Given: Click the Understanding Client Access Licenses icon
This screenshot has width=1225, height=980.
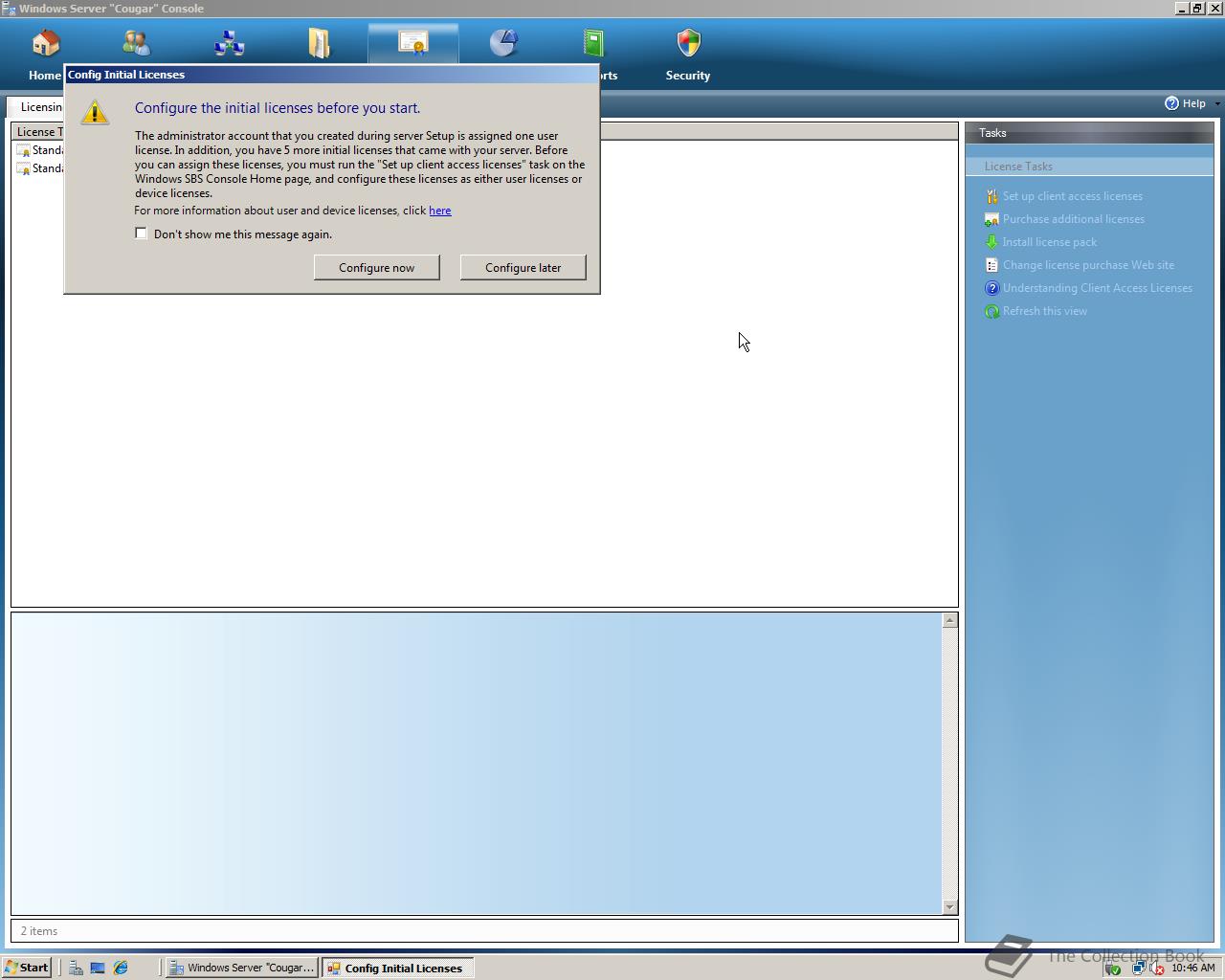Looking at the screenshot, I should (x=991, y=288).
